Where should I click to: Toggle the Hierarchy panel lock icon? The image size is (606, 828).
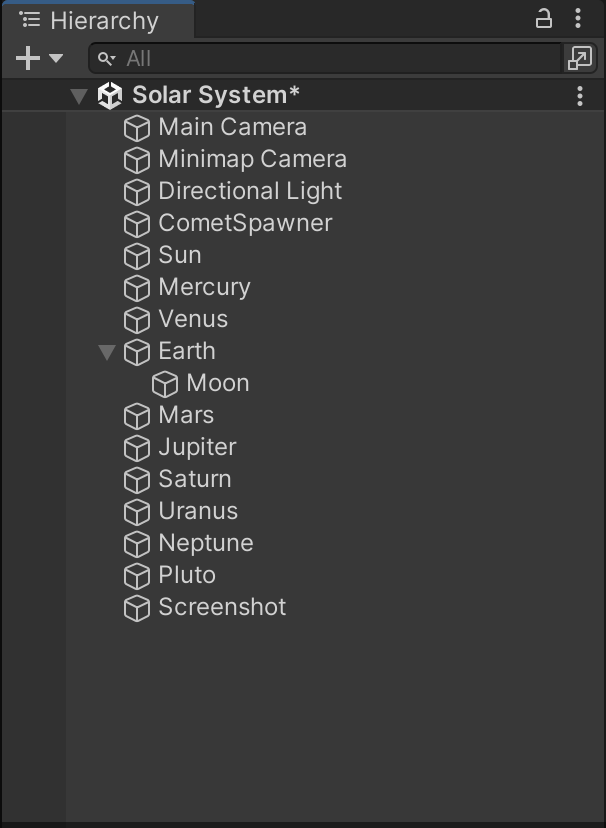[544, 19]
